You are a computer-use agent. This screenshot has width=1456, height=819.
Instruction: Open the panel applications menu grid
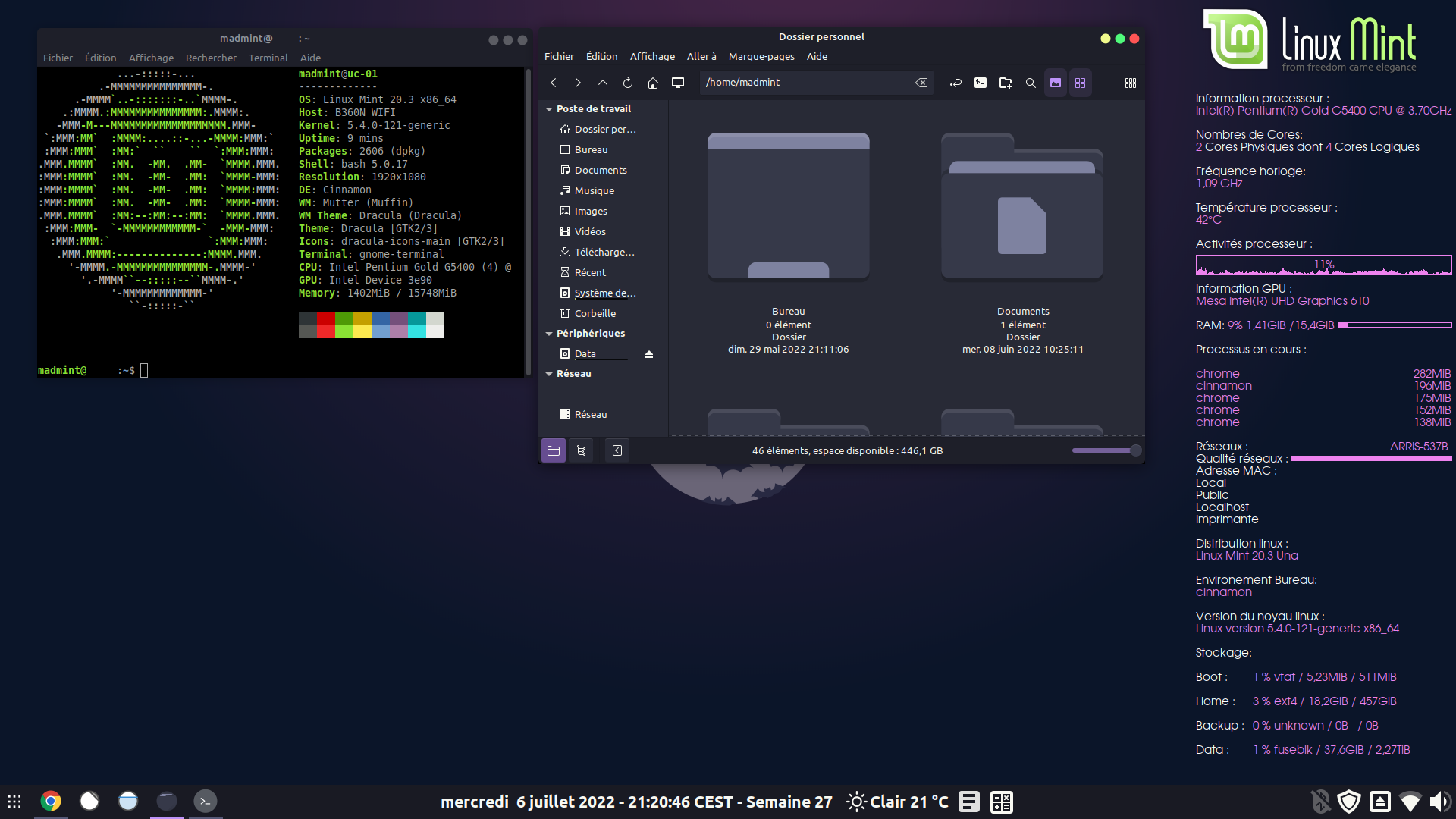pyautogui.click(x=14, y=801)
